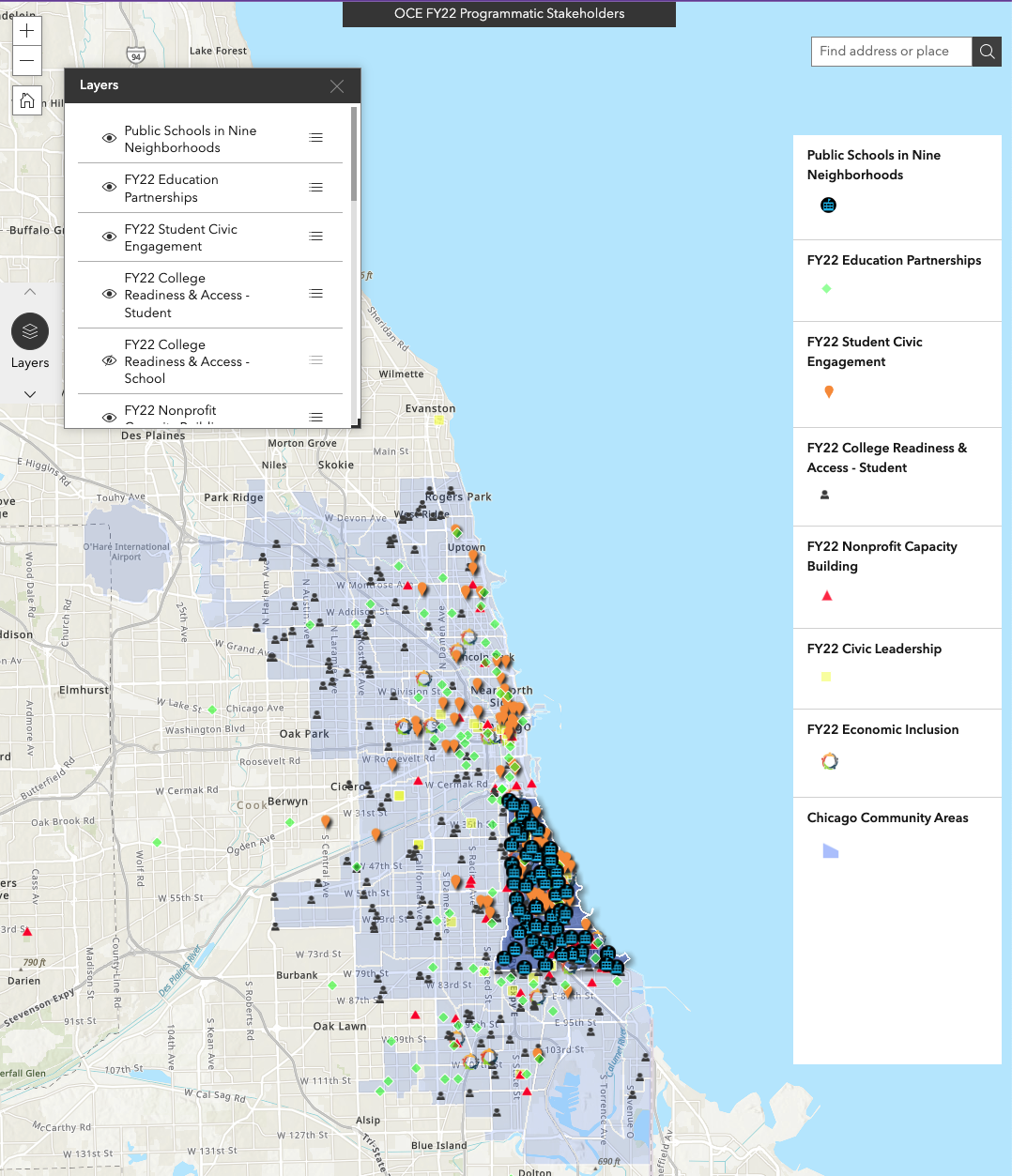Click the Layers stack icon
Viewport: 1012px width, 1176px height.
click(30, 331)
